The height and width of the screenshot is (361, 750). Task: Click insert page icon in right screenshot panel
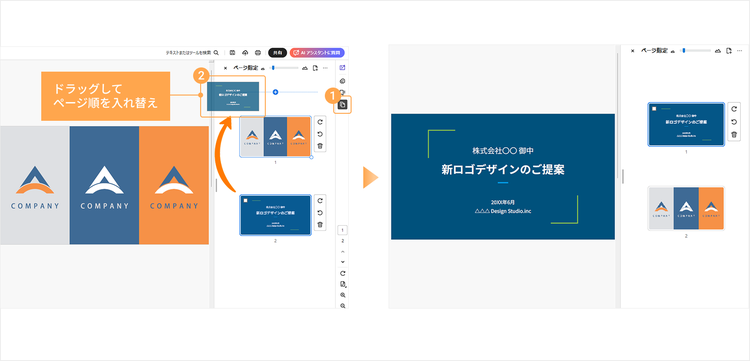[x=728, y=51]
